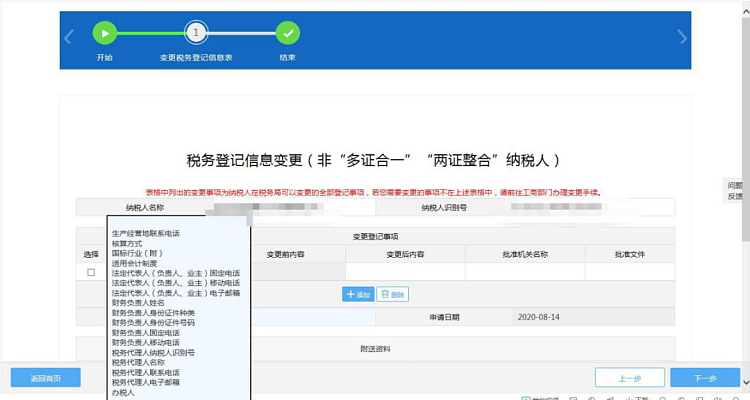Viewport: 750px width, 400px height.
Task: Click the 变更后内容 column header
Action: tap(405, 254)
